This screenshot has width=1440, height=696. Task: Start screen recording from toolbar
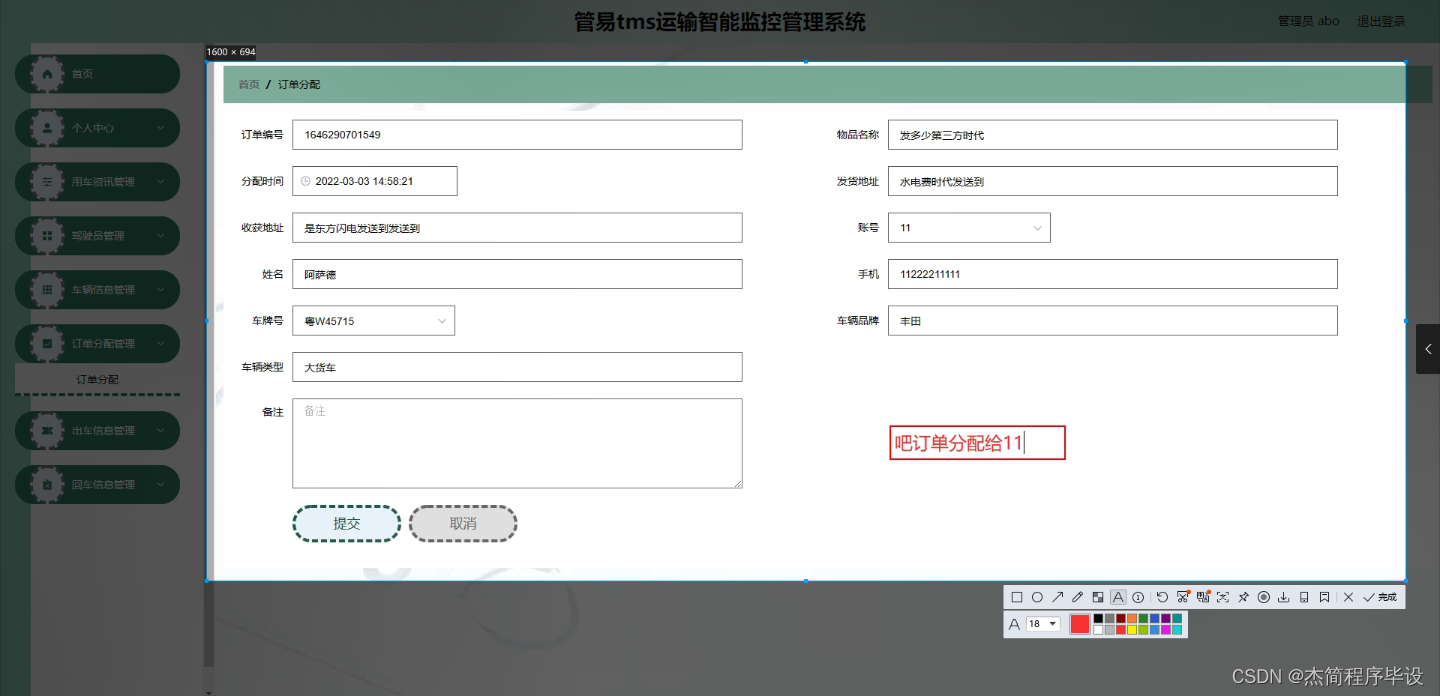pyautogui.click(x=1263, y=597)
